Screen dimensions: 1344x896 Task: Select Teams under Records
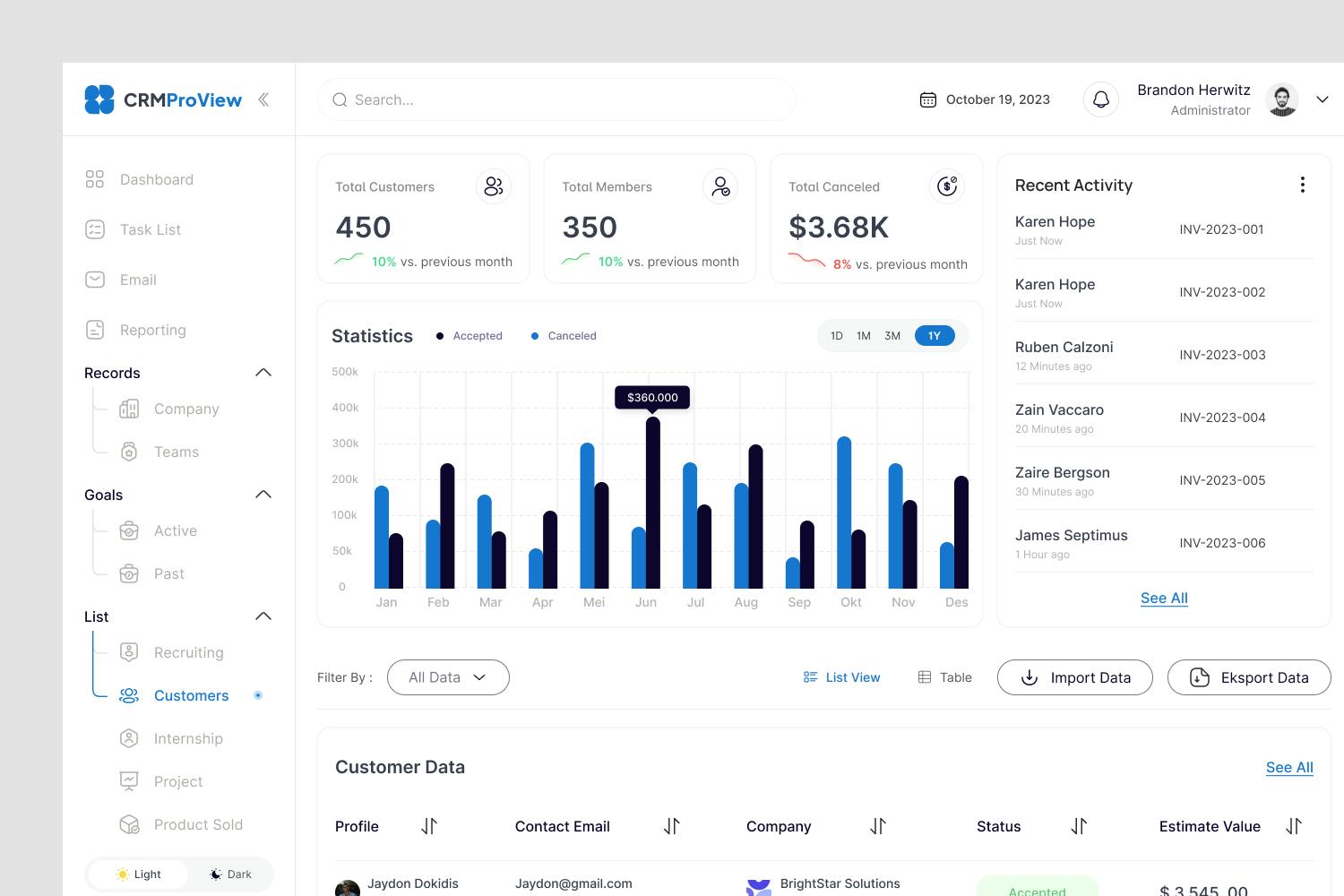click(x=159, y=452)
